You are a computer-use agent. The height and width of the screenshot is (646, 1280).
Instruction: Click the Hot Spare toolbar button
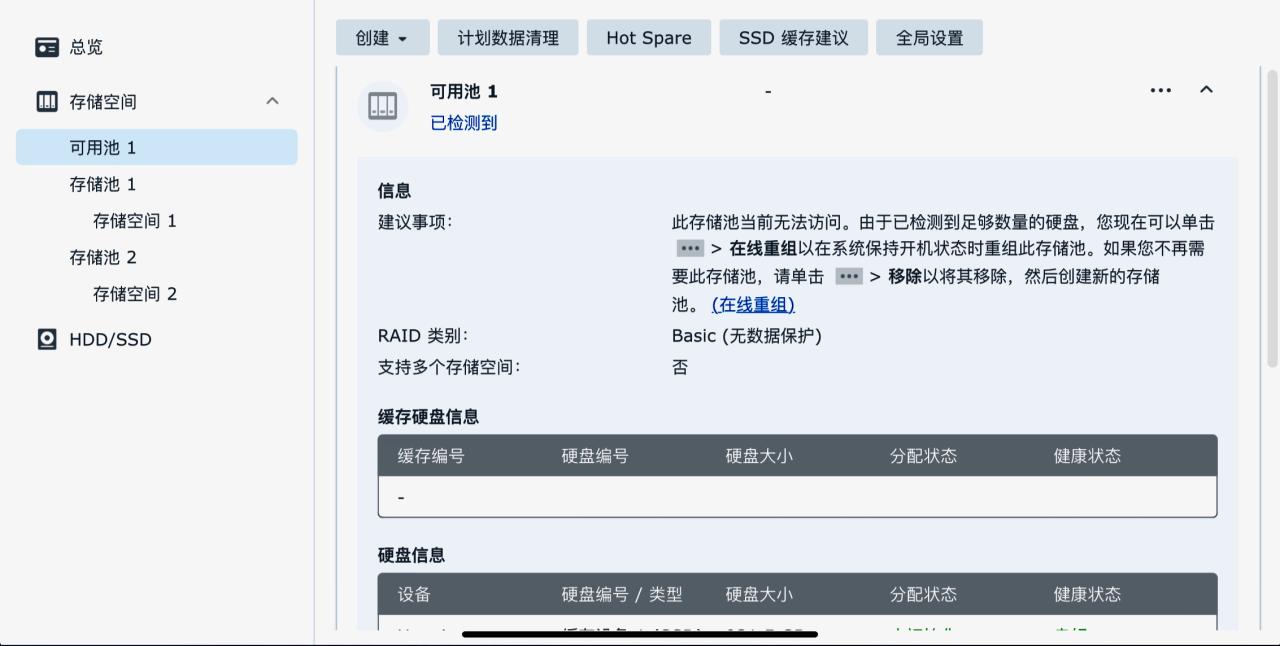click(x=648, y=37)
